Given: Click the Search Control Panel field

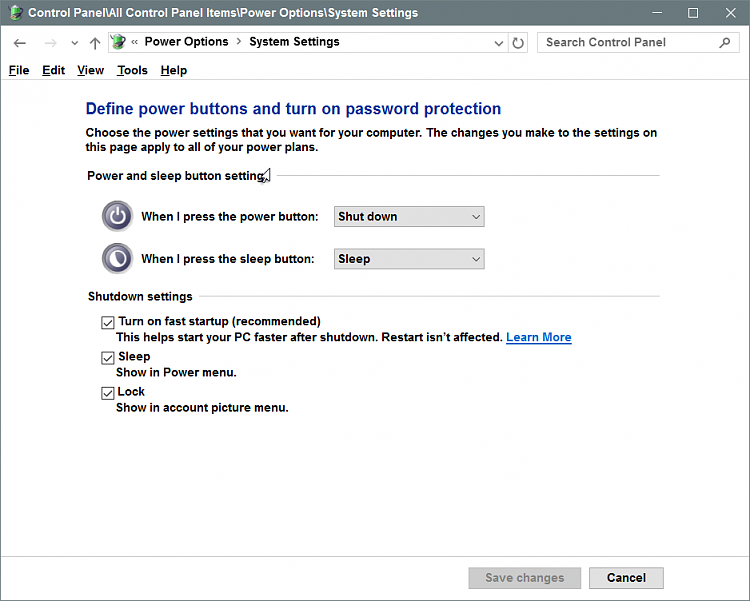Looking at the screenshot, I should point(630,43).
